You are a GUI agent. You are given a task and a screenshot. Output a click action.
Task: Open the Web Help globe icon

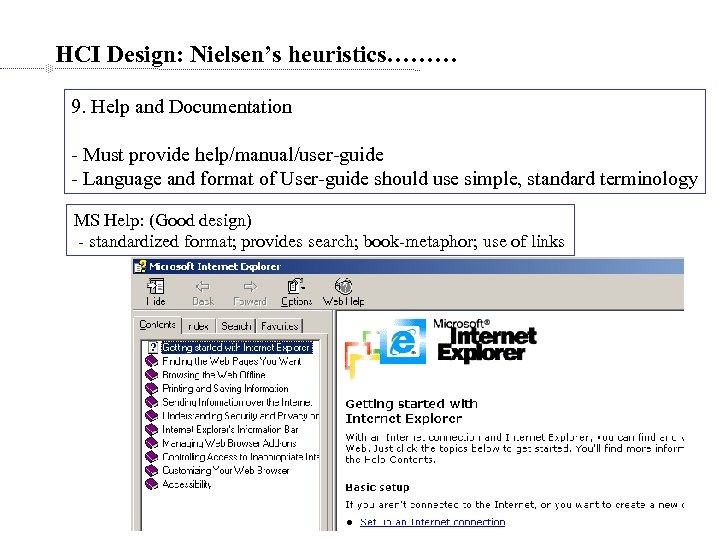[343, 287]
